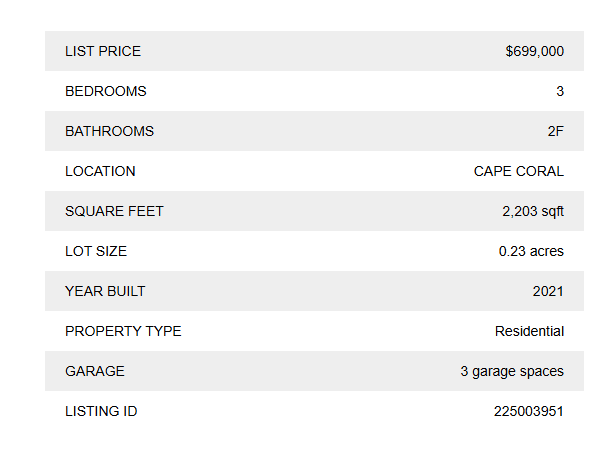Select the 3 garage spaces value
The height and width of the screenshot is (465, 611).
512,371
